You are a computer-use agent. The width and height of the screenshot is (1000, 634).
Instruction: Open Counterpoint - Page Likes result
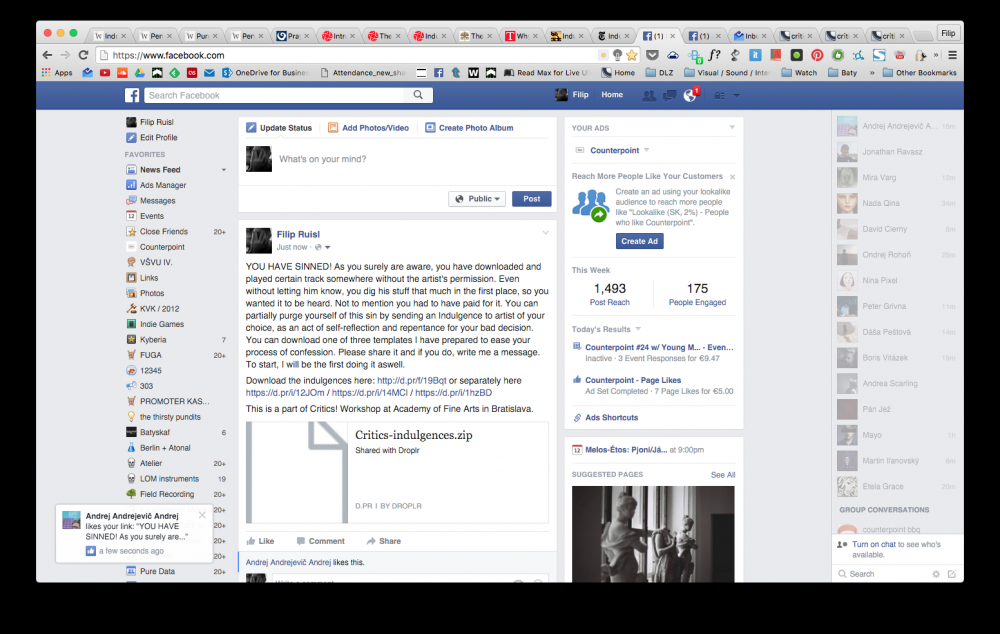click(633, 380)
